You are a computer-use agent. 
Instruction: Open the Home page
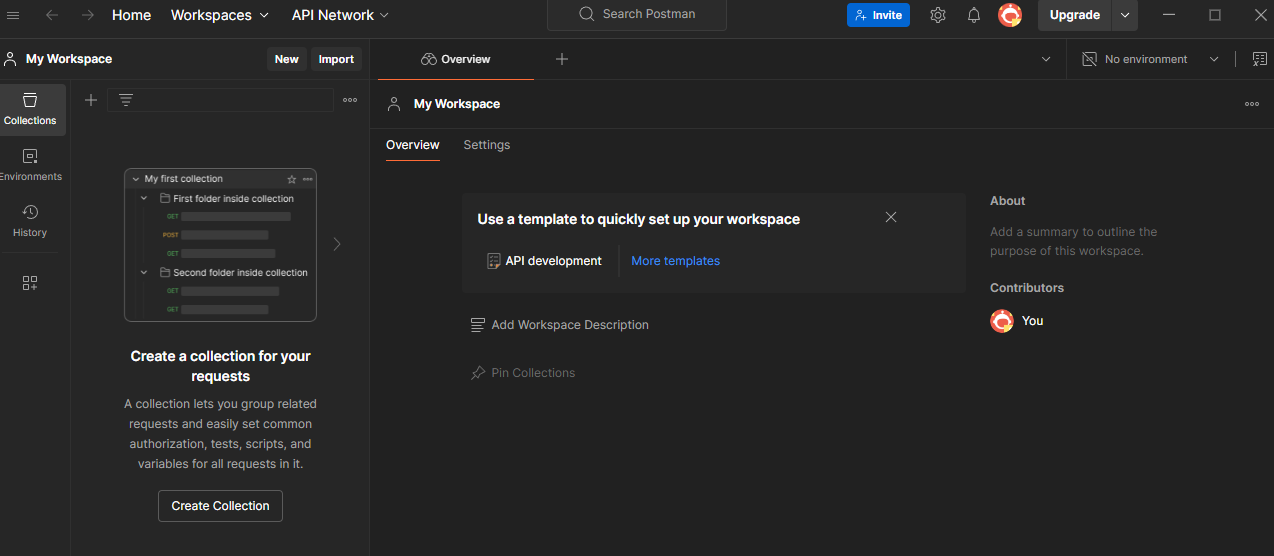coord(131,15)
